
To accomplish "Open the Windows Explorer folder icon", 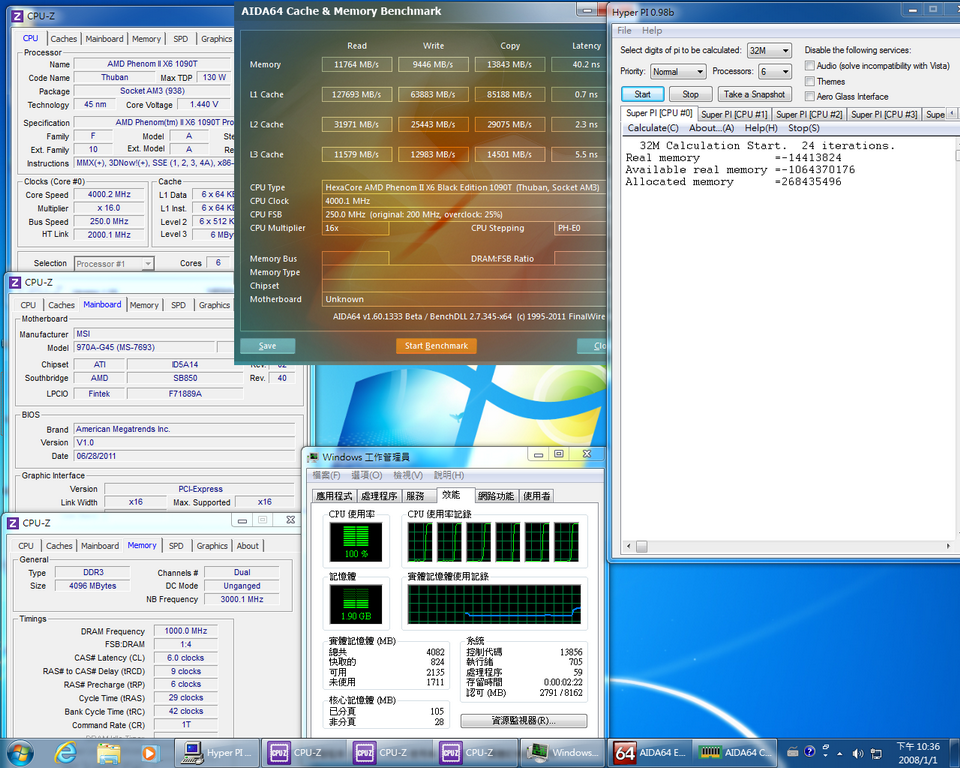I will [108, 753].
